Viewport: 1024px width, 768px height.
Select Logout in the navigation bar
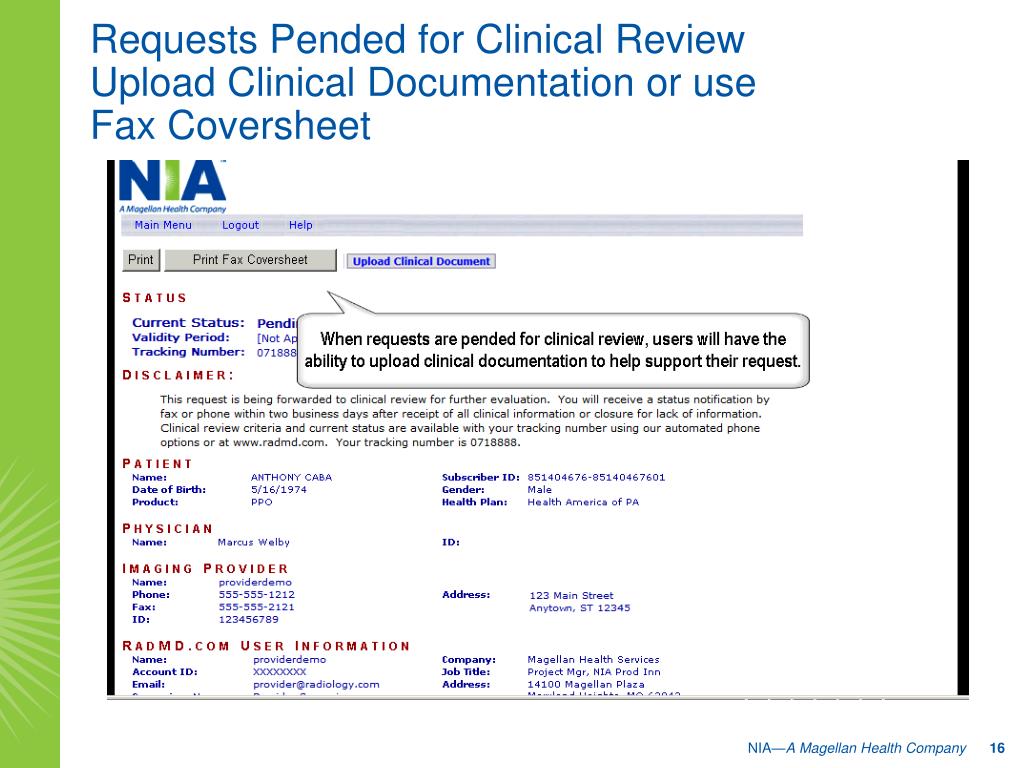coord(240,225)
